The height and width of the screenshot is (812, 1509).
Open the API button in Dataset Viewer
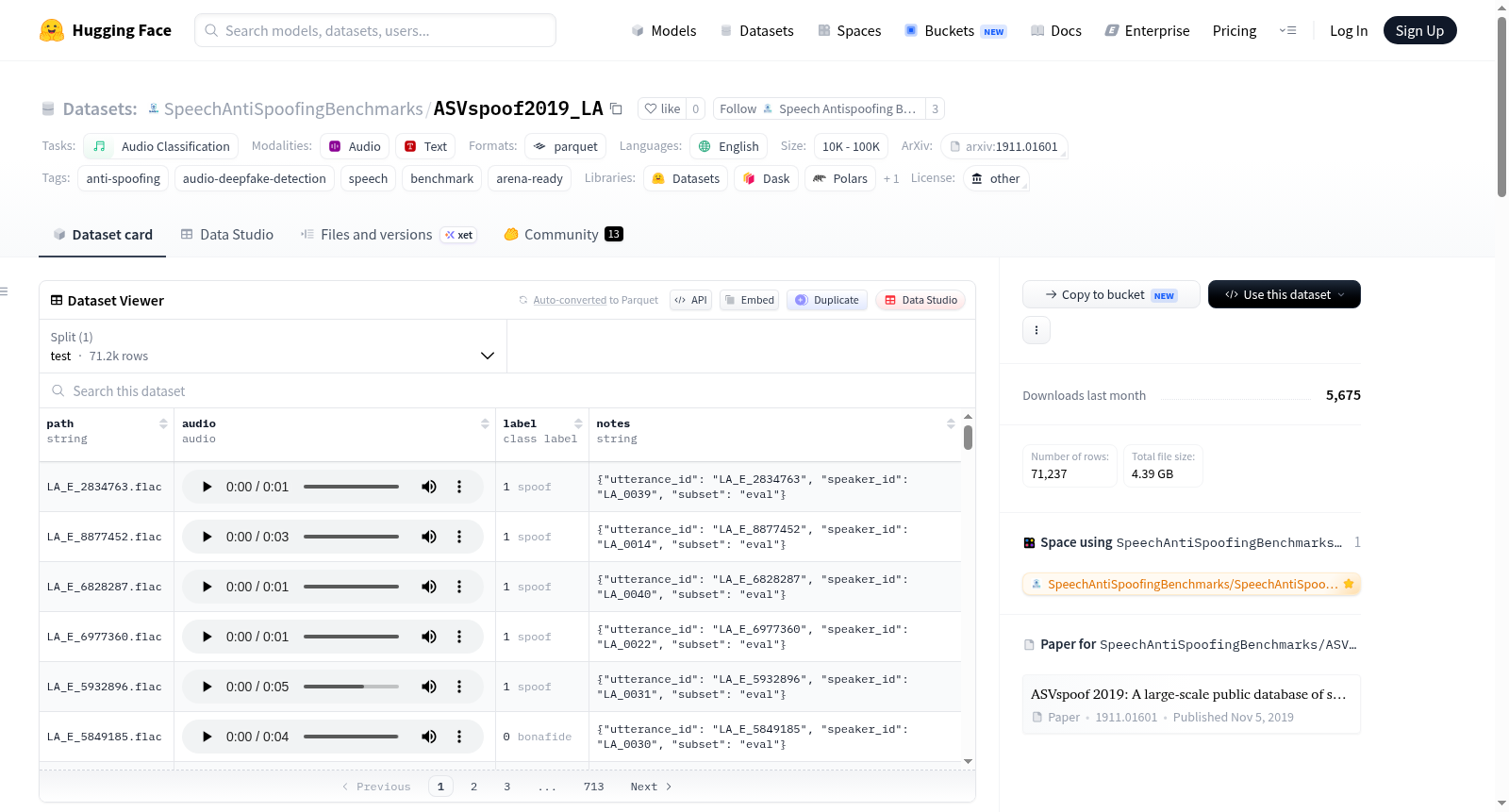pos(690,300)
